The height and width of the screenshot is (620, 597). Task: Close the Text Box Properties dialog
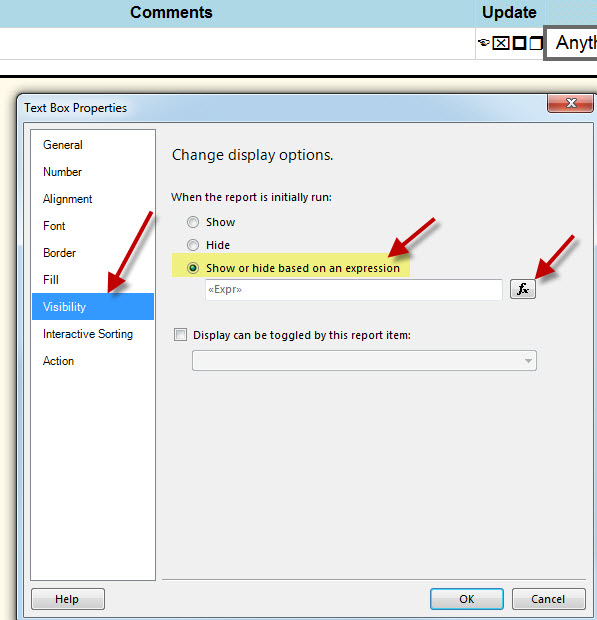click(570, 103)
